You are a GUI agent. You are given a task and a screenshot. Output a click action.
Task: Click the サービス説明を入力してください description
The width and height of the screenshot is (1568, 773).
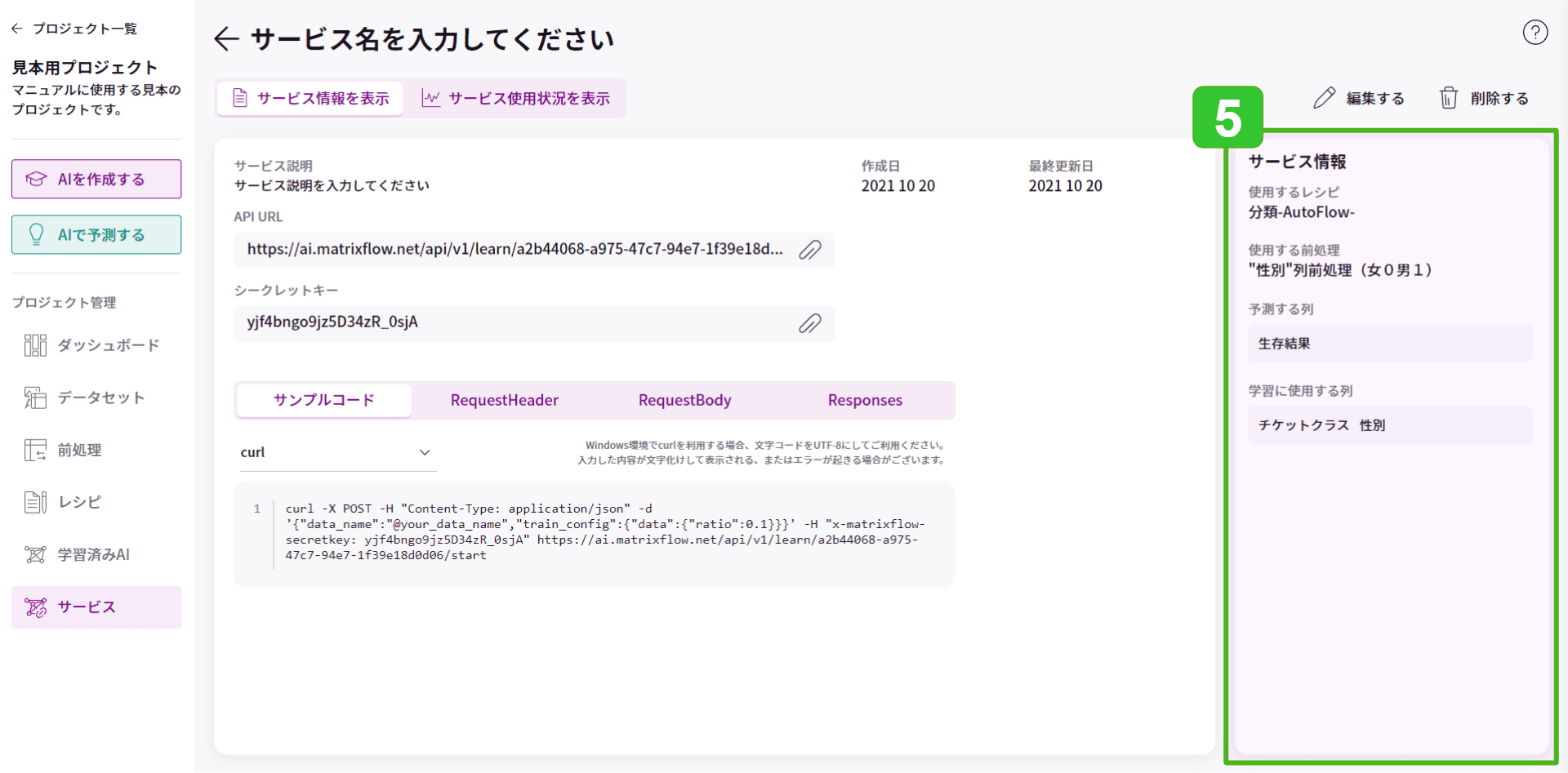point(332,185)
